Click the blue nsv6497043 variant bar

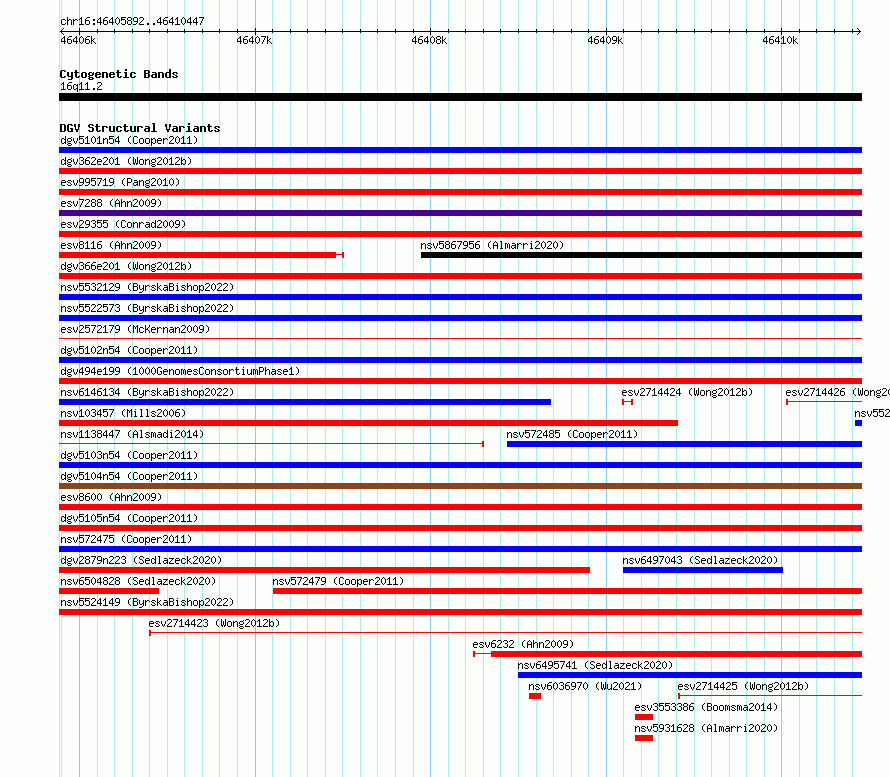click(x=703, y=570)
